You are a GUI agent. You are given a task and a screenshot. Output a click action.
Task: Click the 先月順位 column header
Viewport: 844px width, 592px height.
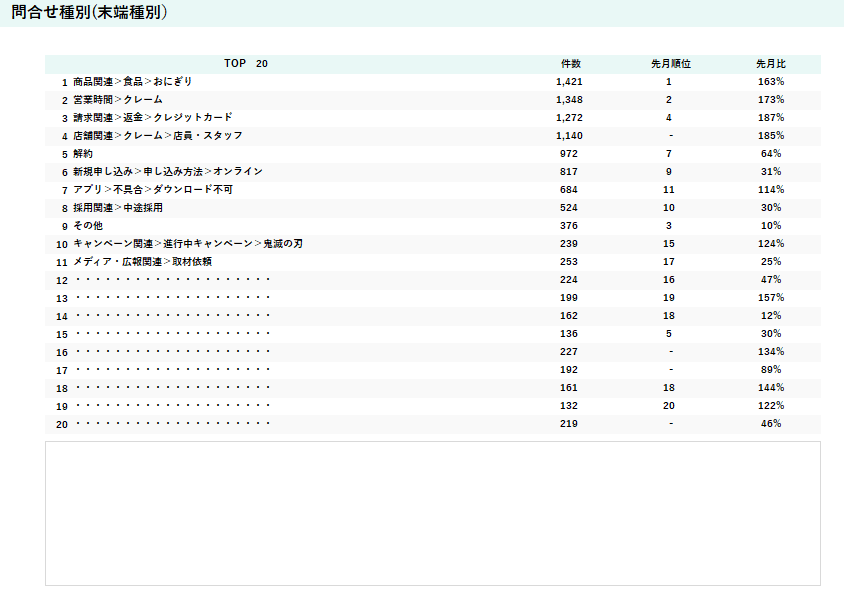coord(670,63)
